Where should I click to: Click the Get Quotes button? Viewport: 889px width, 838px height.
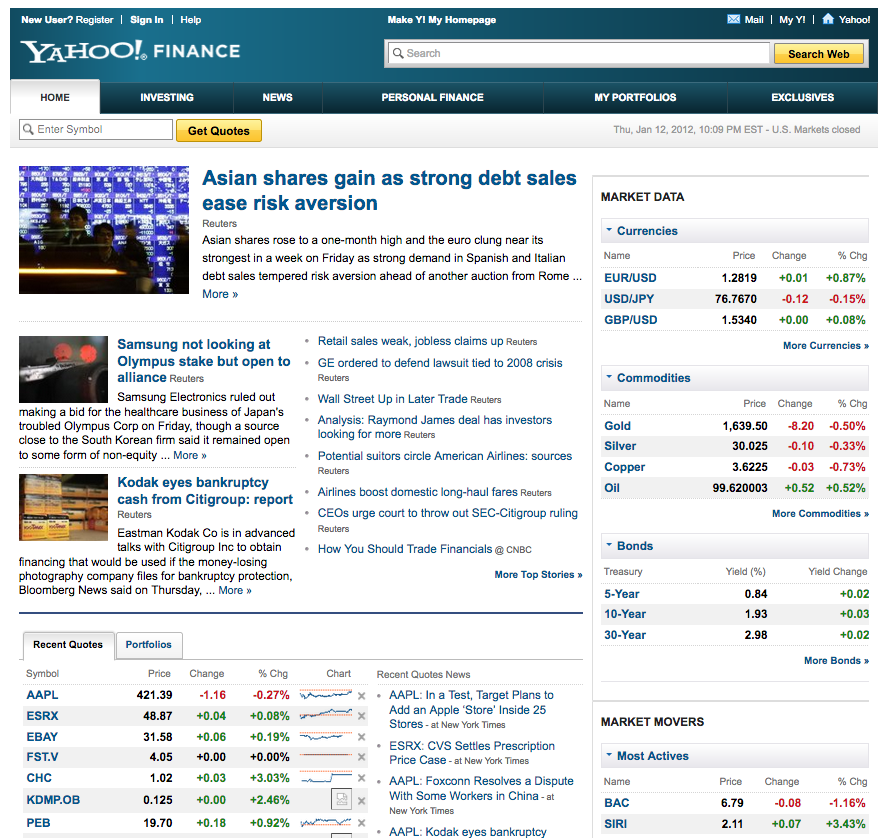click(219, 130)
